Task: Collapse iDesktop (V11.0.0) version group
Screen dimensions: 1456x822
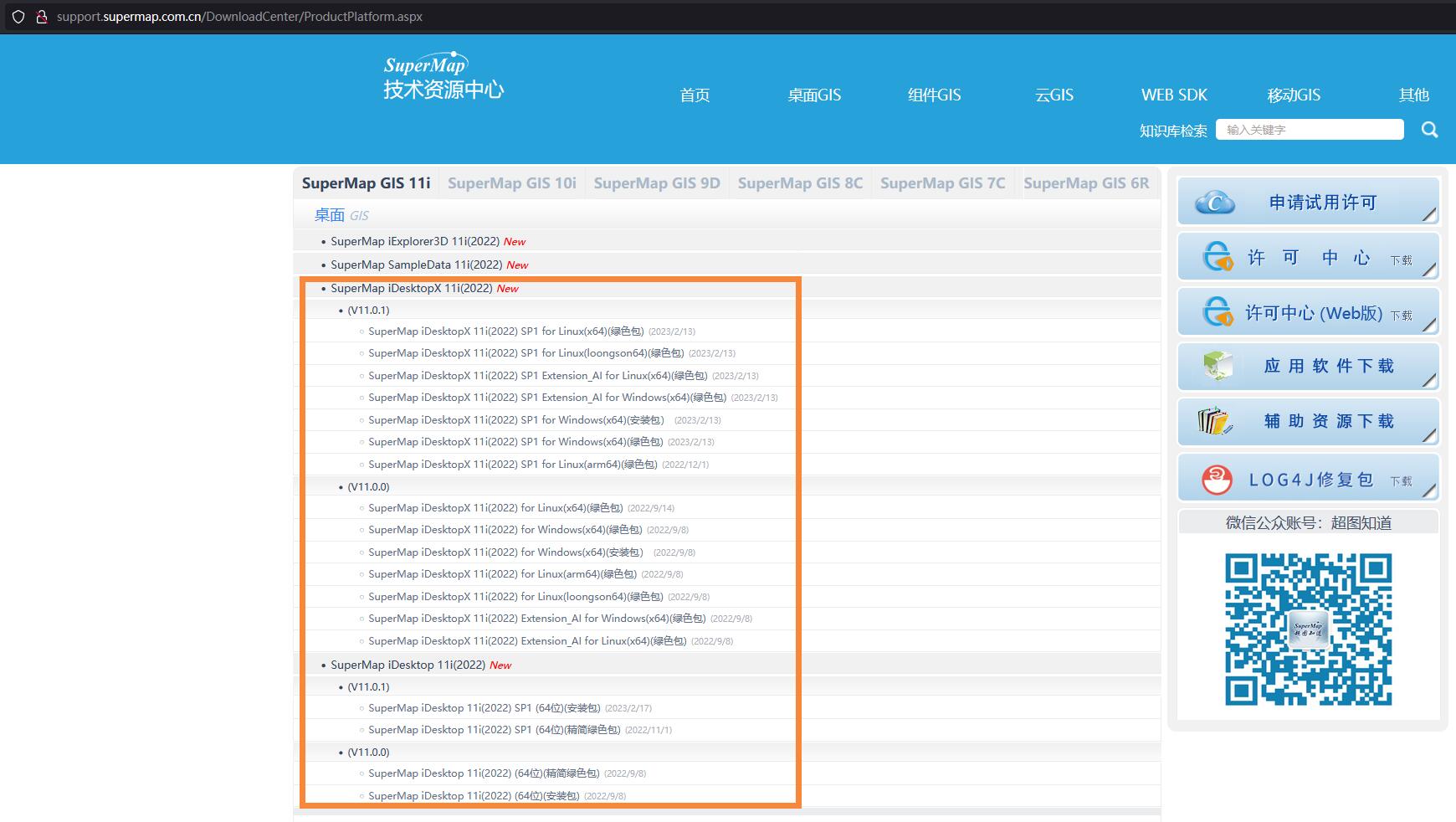Action: click(368, 752)
